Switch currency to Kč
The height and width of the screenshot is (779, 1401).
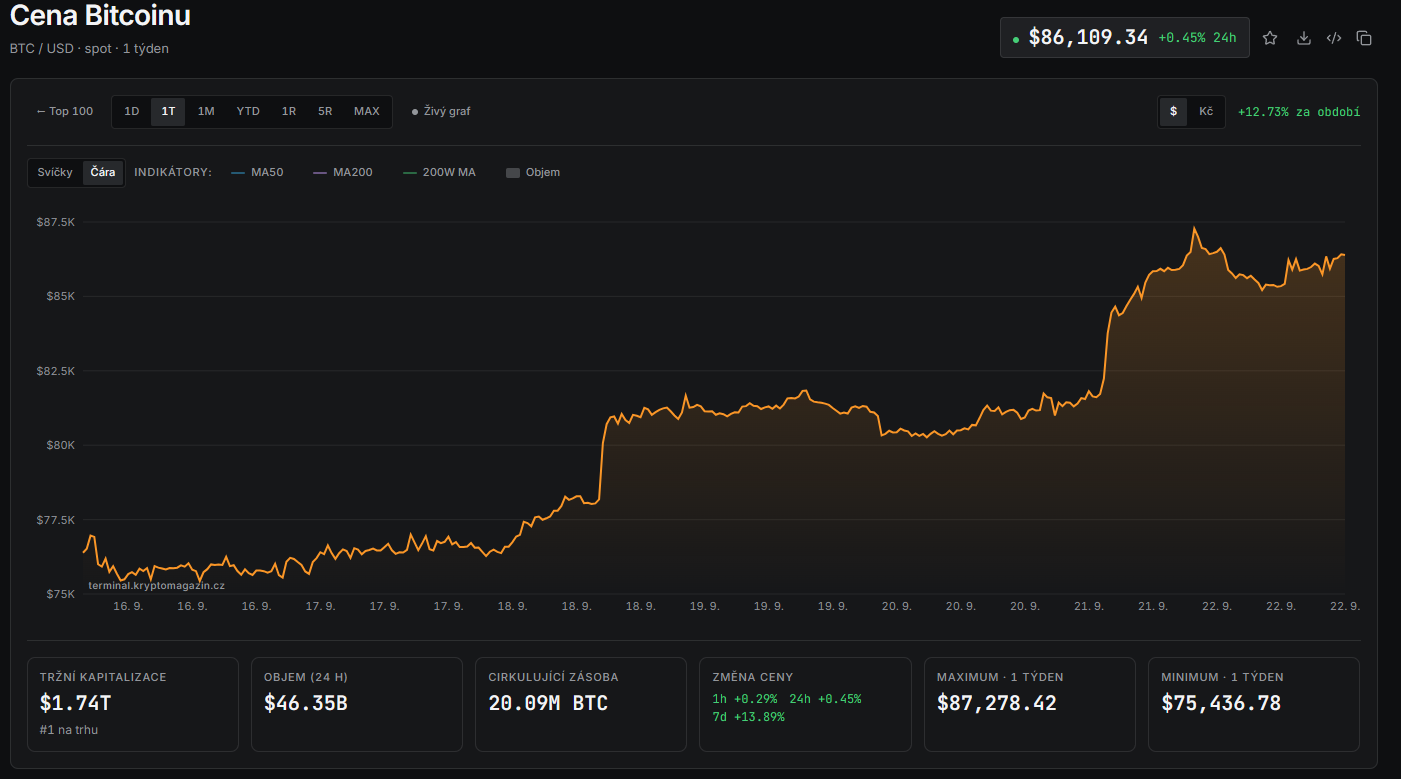coord(1206,111)
